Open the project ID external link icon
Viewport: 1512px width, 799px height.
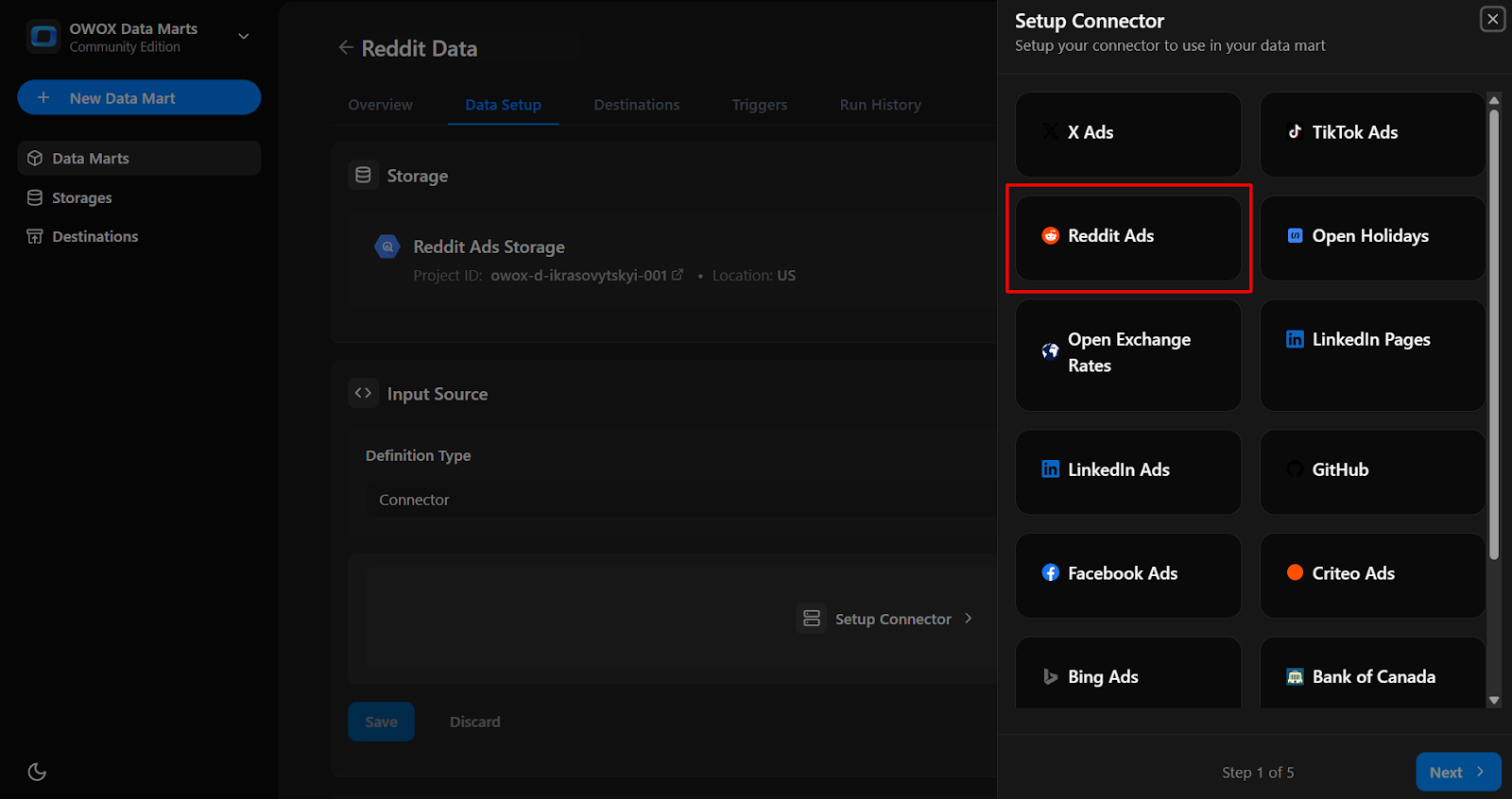[677, 275]
